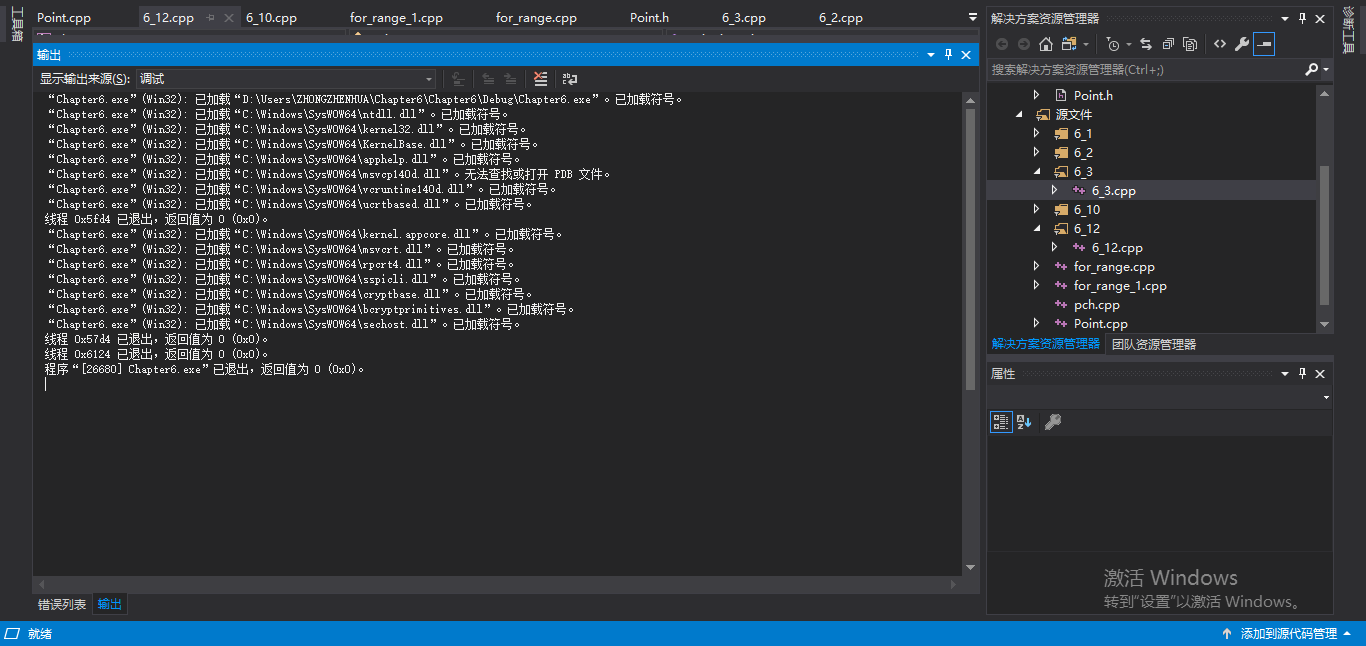Switch to the 6_10.cpp editor tab
The height and width of the screenshot is (646, 1366).
271,18
